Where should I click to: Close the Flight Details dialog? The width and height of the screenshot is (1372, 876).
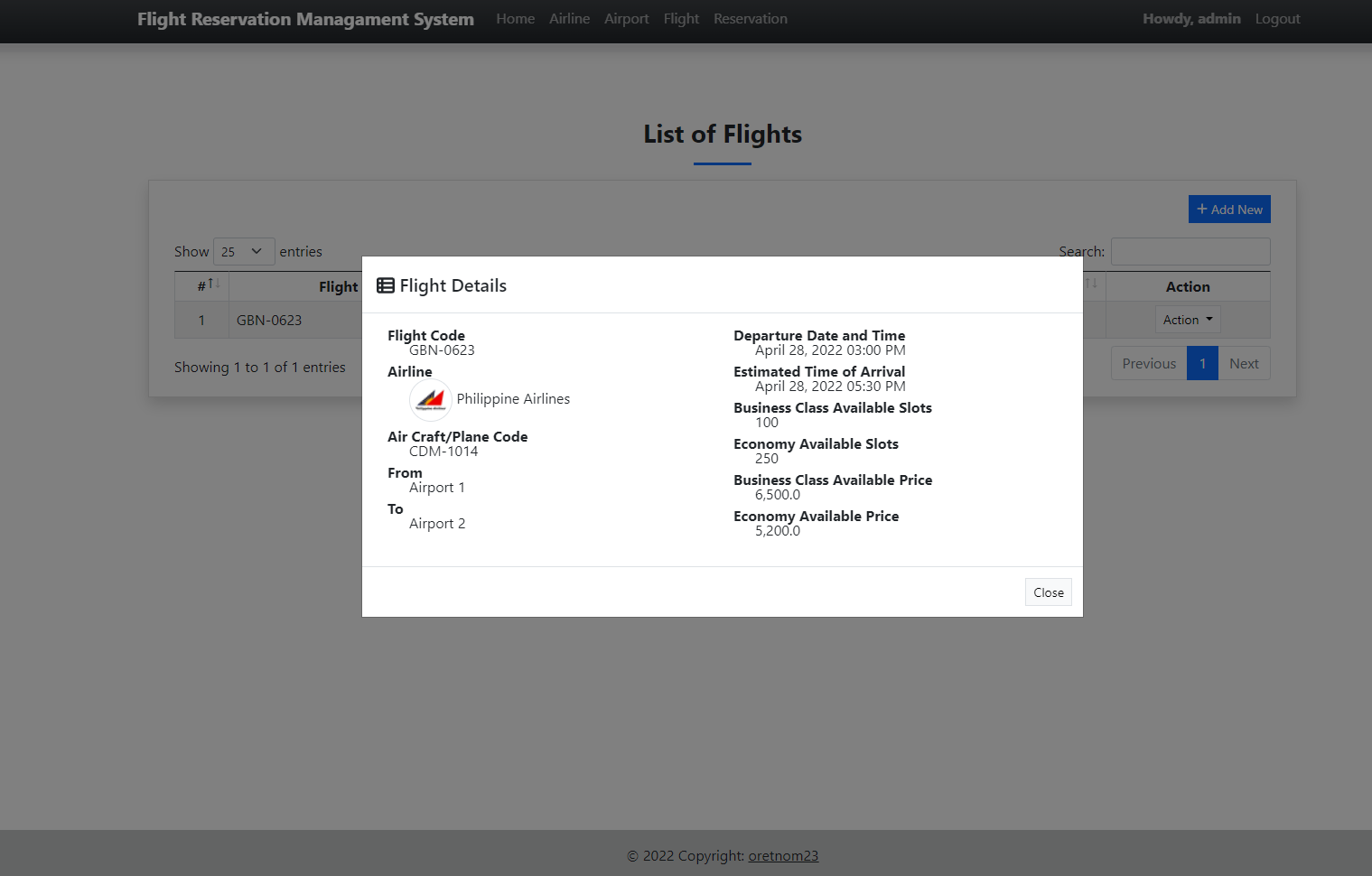click(x=1048, y=592)
